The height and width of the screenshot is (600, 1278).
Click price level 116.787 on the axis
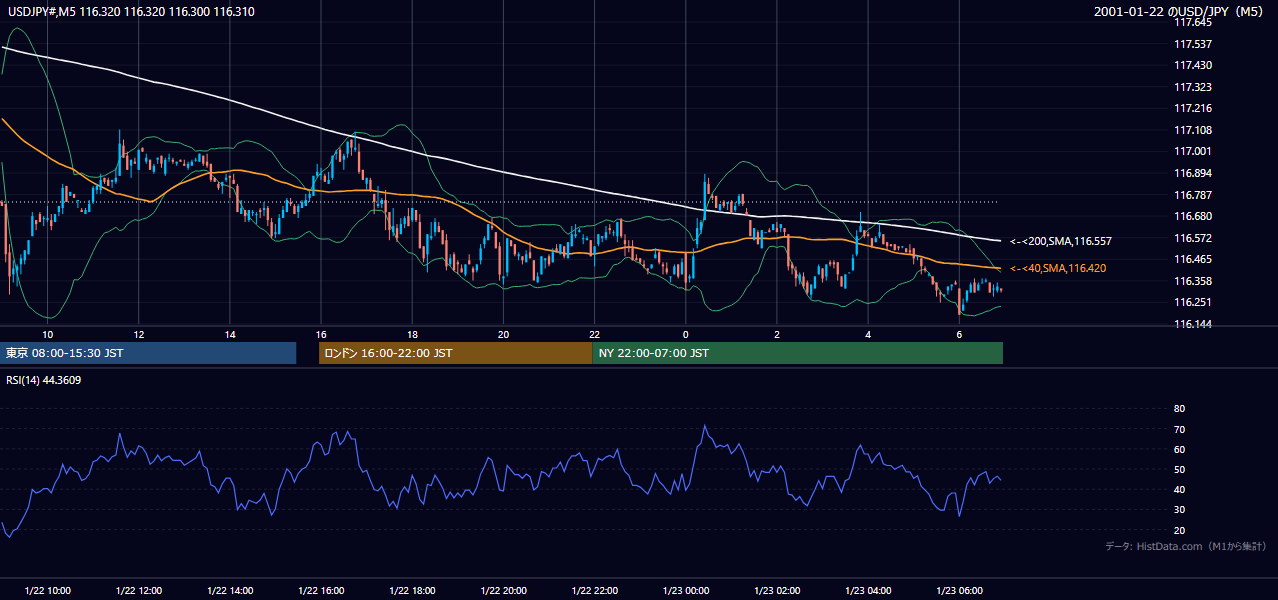pos(1193,195)
